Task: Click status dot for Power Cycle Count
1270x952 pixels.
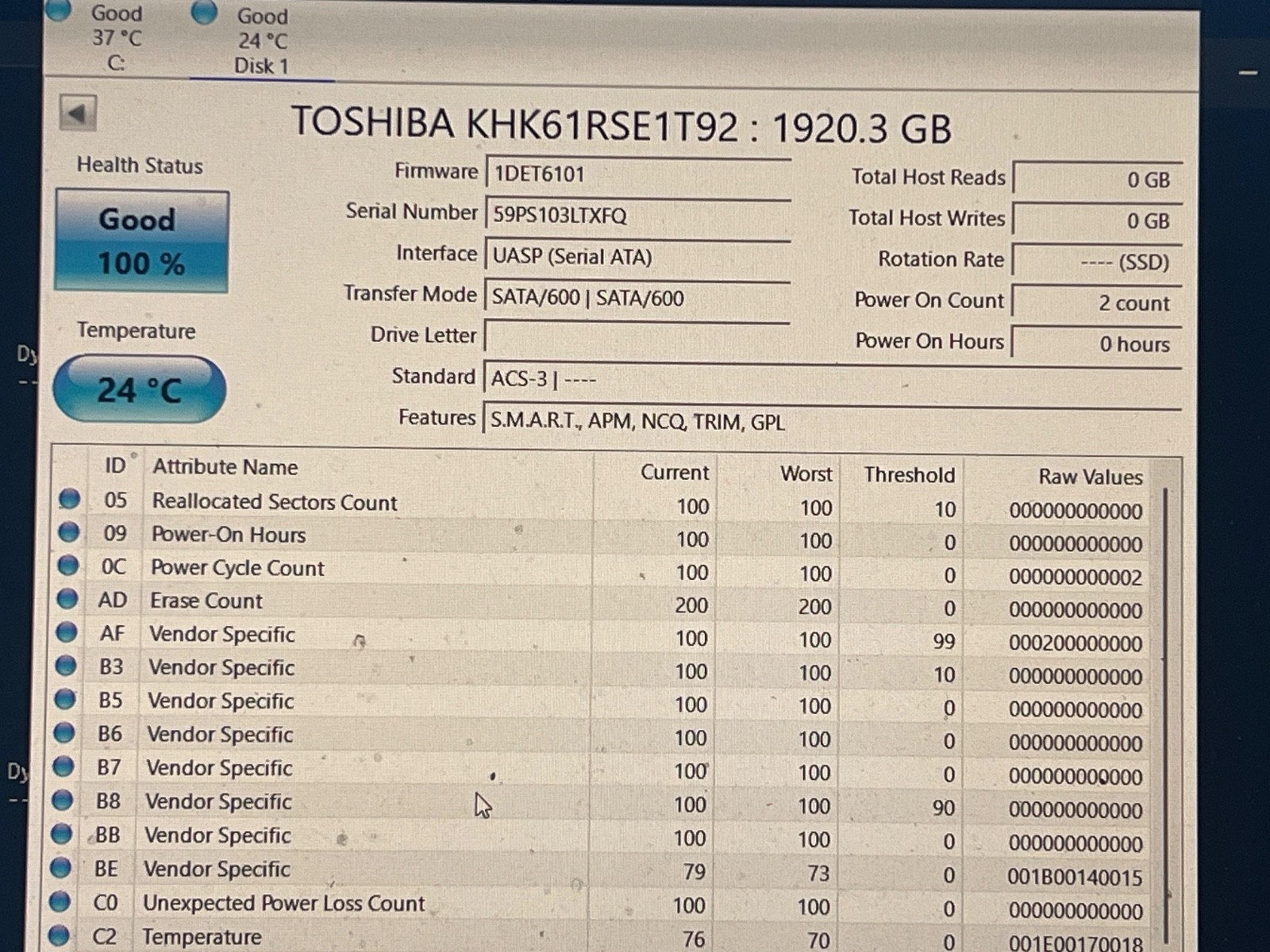Action: click(x=68, y=566)
